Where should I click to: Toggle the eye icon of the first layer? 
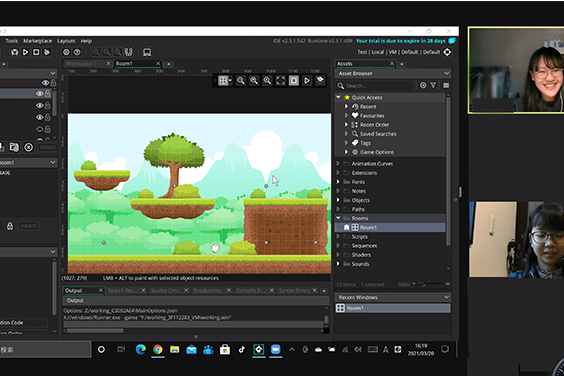45,83
